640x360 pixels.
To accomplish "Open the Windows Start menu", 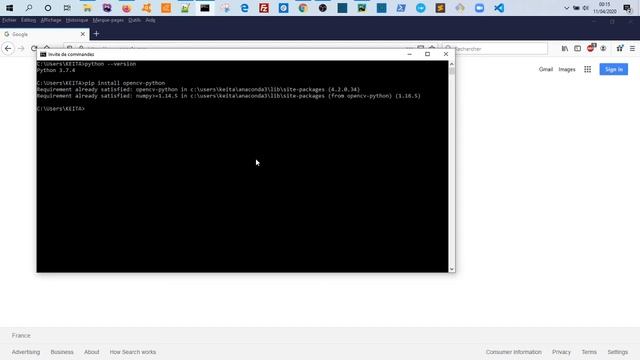I will point(9,8).
